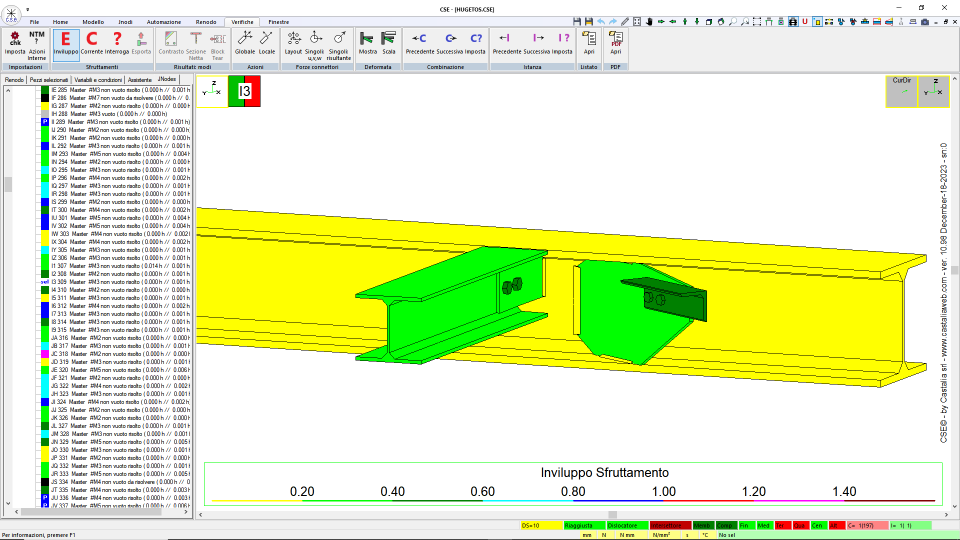Click the DS=10 status field

(541, 525)
